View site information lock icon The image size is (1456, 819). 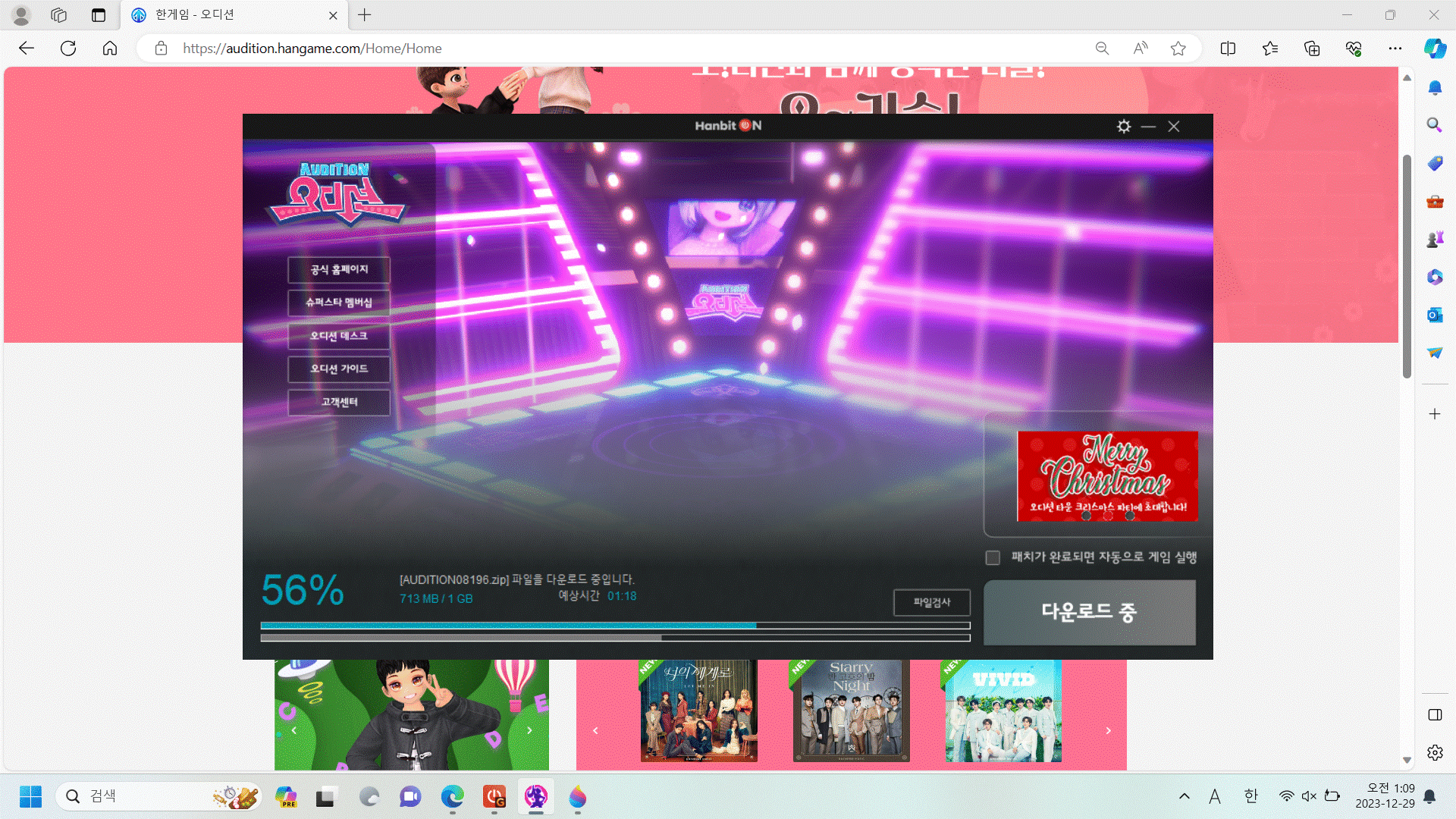click(161, 49)
